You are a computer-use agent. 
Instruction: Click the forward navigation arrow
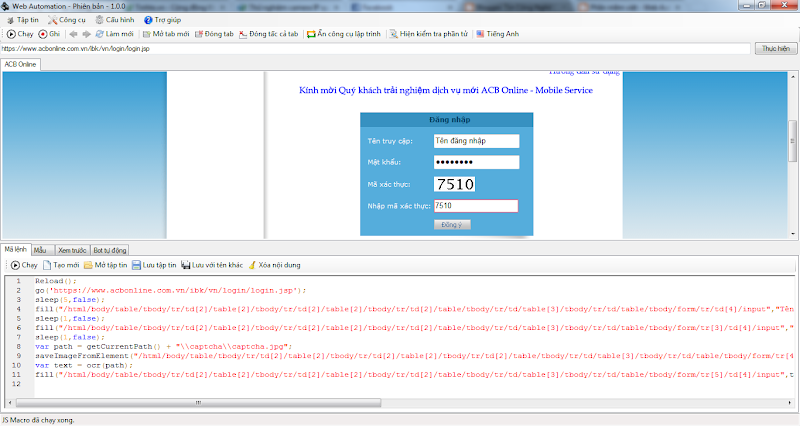click(86, 34)
